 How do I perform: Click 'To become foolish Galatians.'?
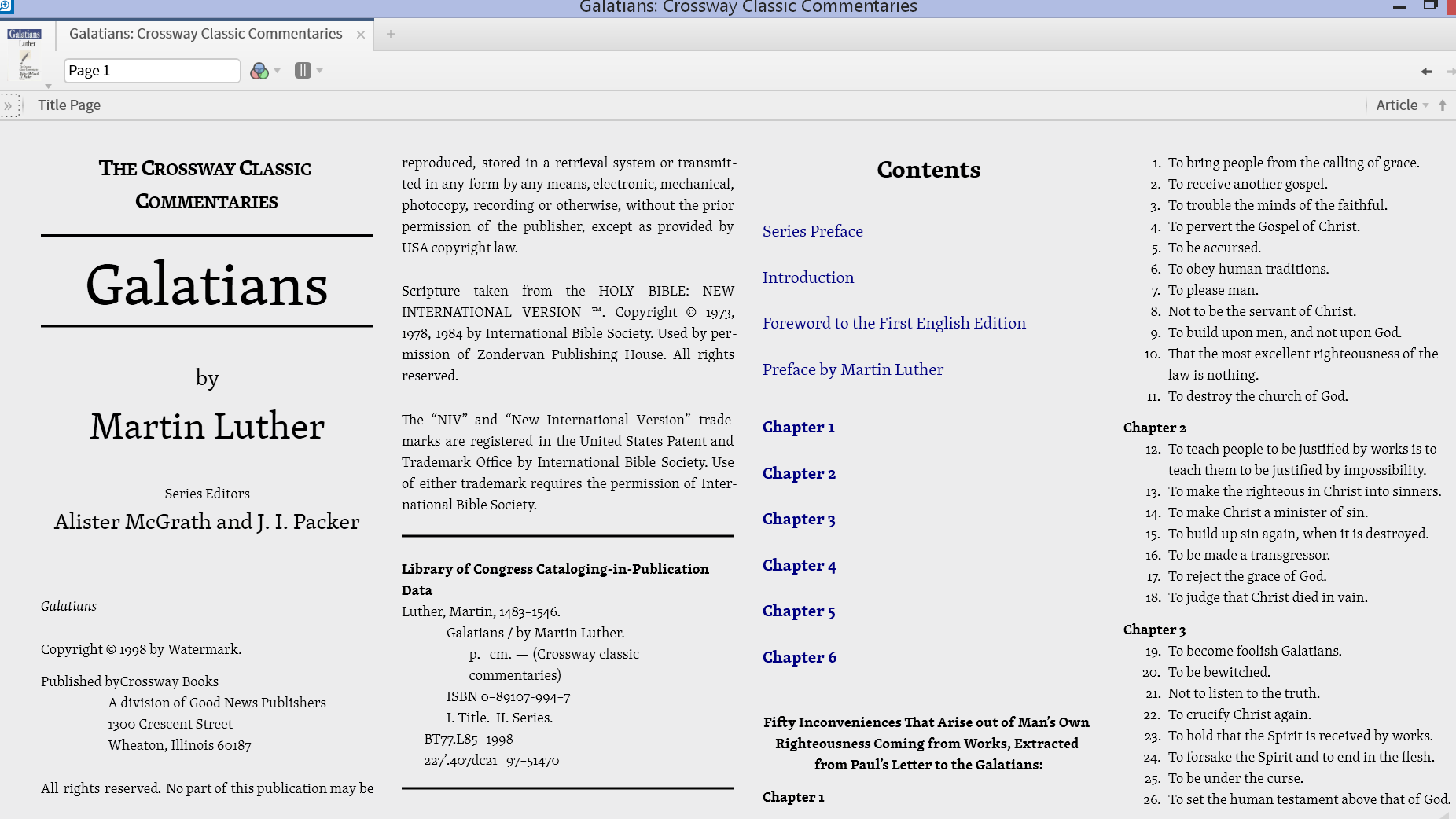(1255, 651)
